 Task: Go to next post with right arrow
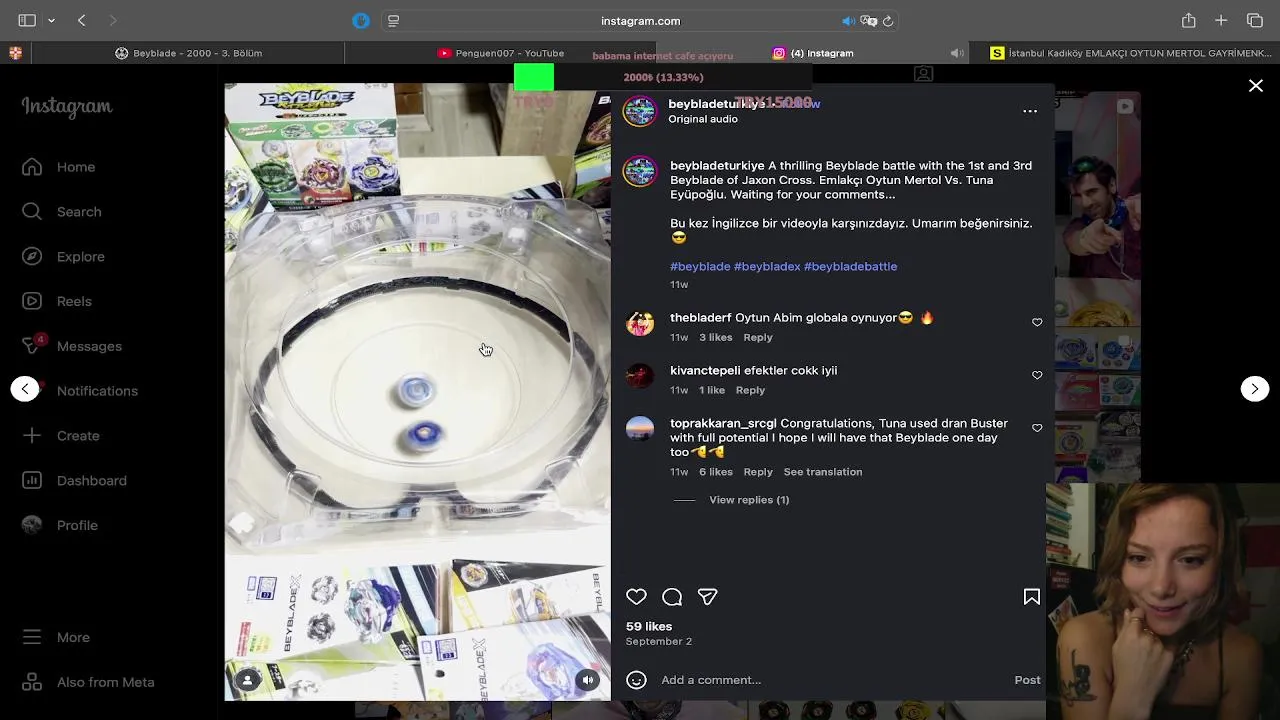(x=1255, y=389)
